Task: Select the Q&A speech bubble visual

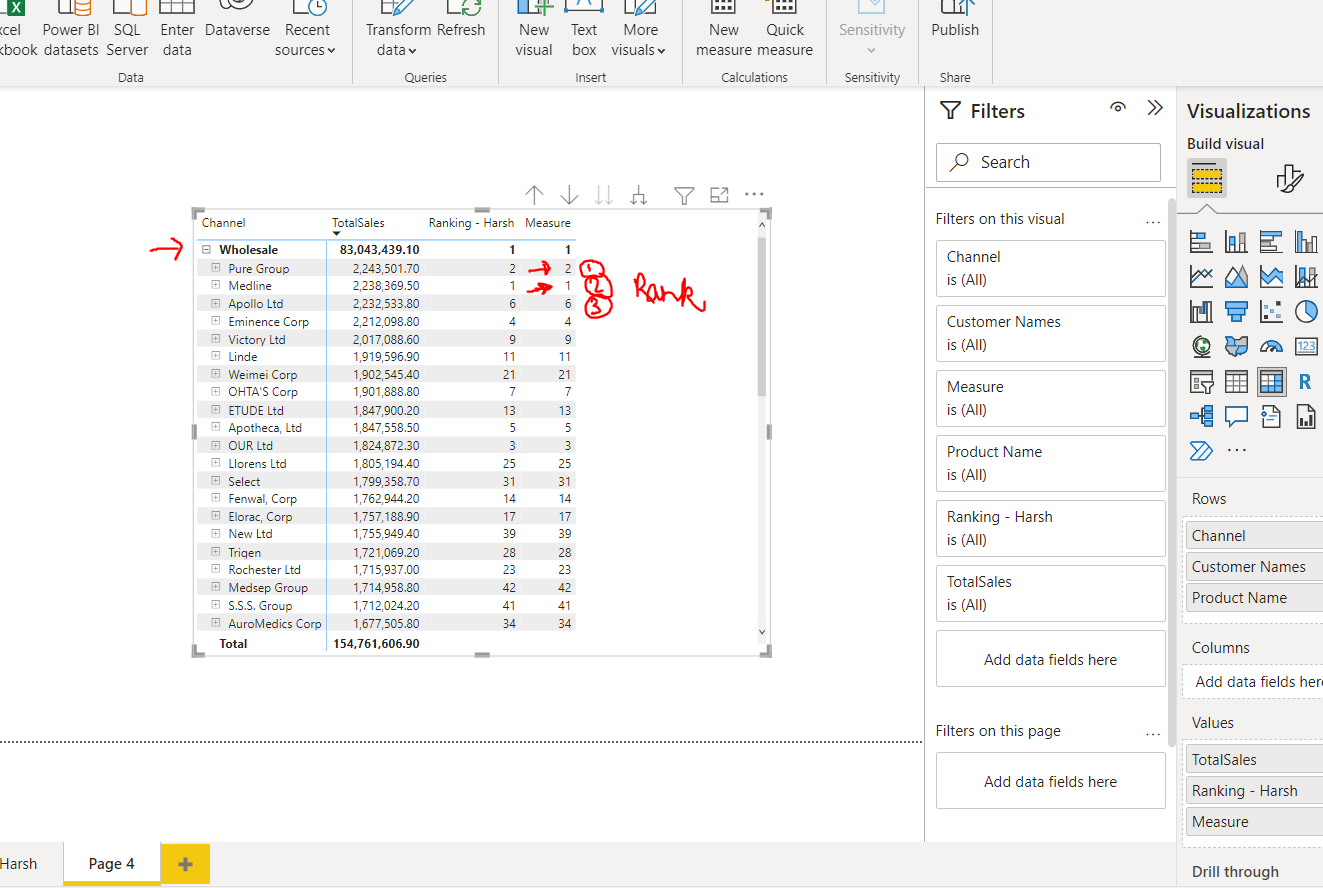Action: pos(1236,416)
